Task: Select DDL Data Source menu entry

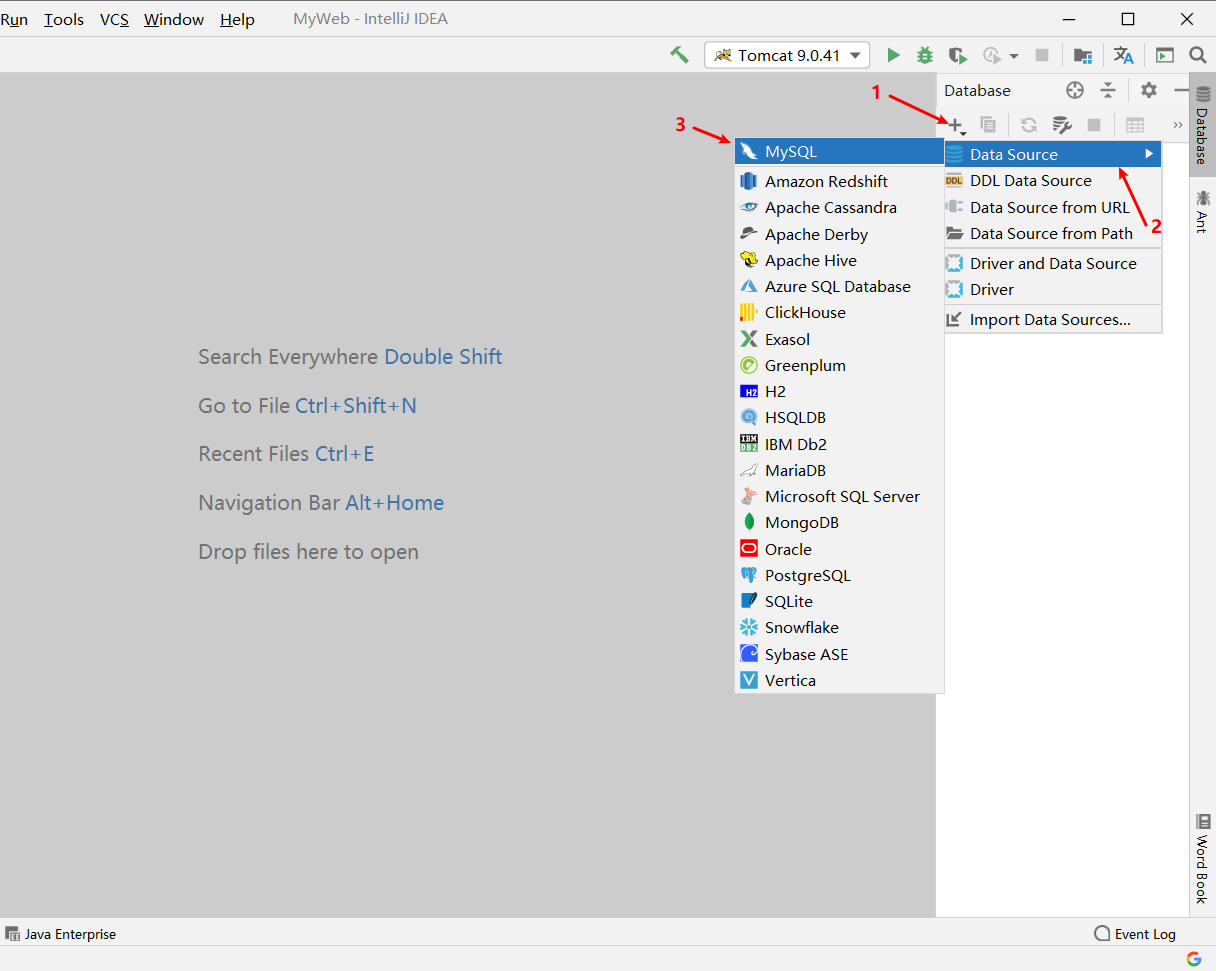Action: click(1053, 181)
